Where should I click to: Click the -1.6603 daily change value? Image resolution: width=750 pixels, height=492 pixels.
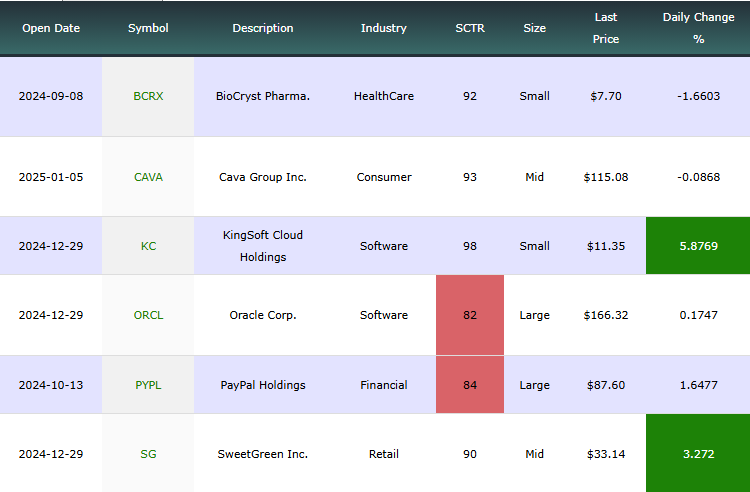[698, 96]
